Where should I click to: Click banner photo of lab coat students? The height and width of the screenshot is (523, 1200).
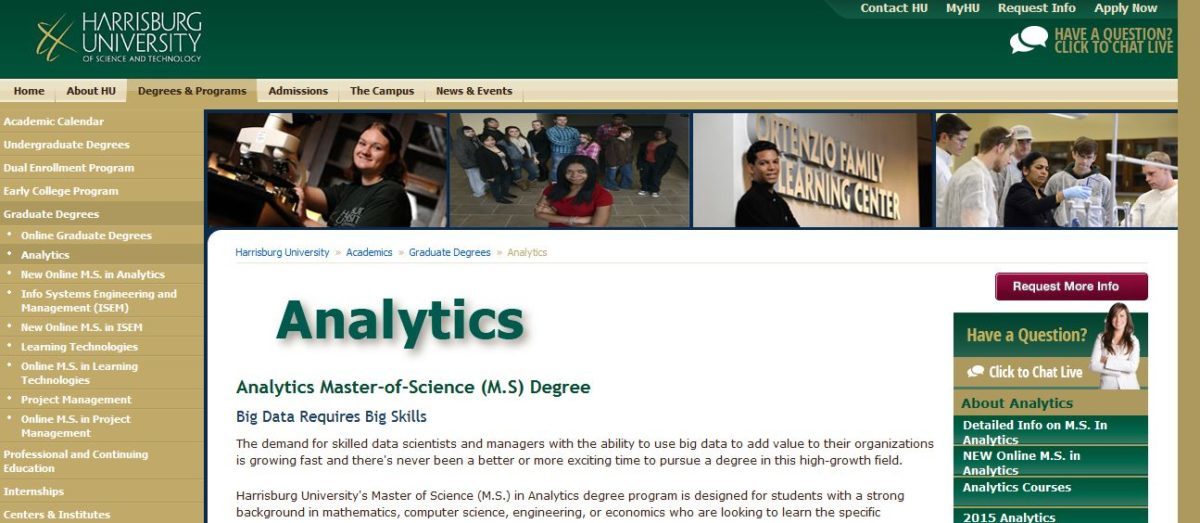pos(1056,170)
